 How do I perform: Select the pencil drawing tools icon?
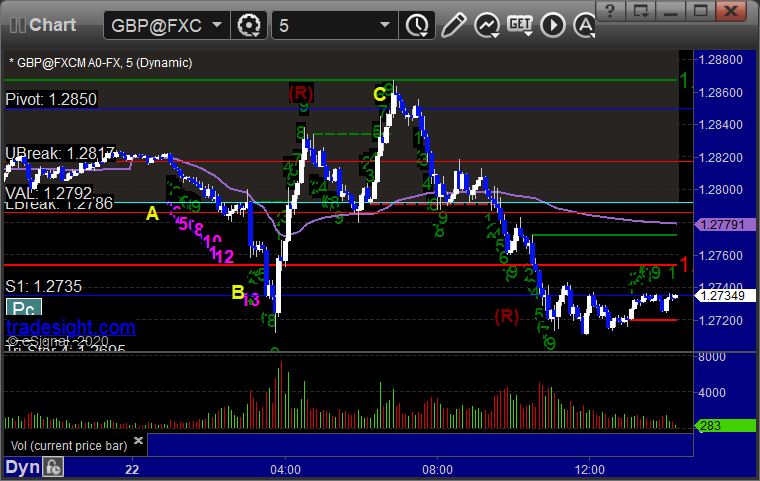[x=453, y=25]
